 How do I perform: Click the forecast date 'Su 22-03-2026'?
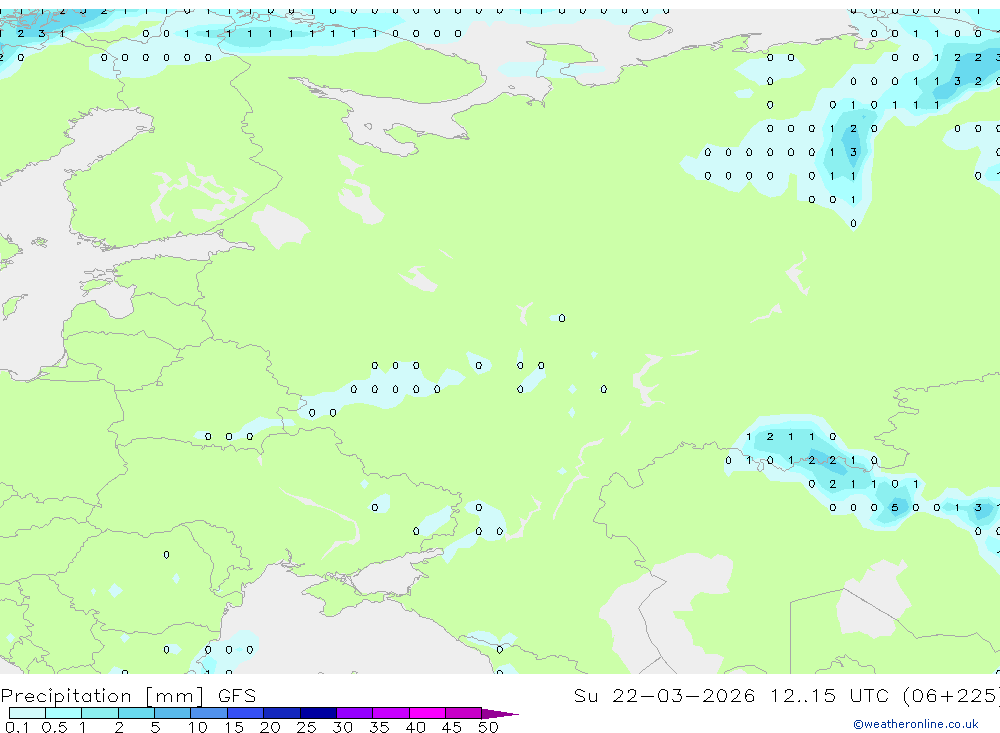pyautogui.click(x=664, y=695)
